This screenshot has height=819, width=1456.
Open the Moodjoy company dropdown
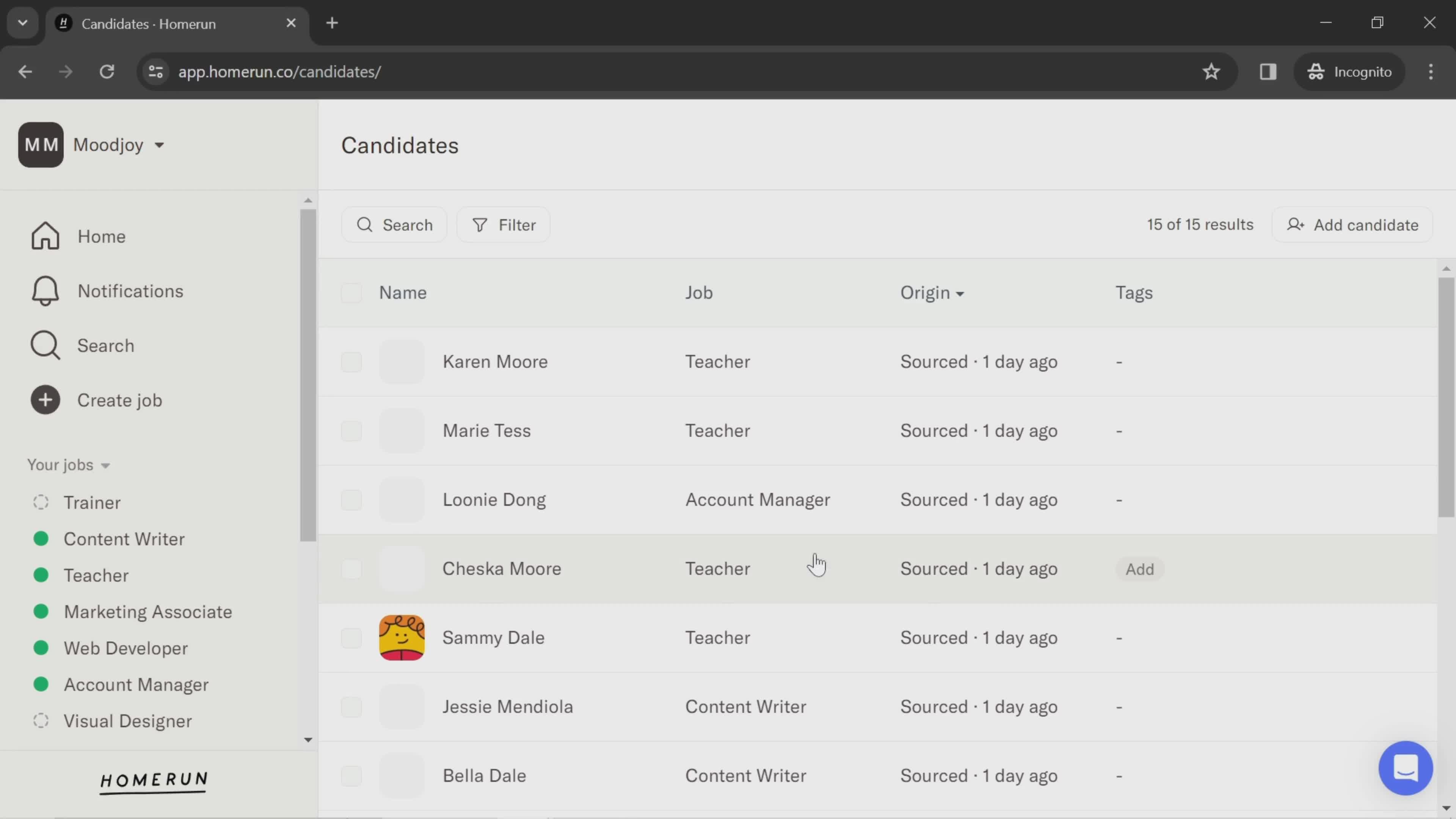coord(119,145)
